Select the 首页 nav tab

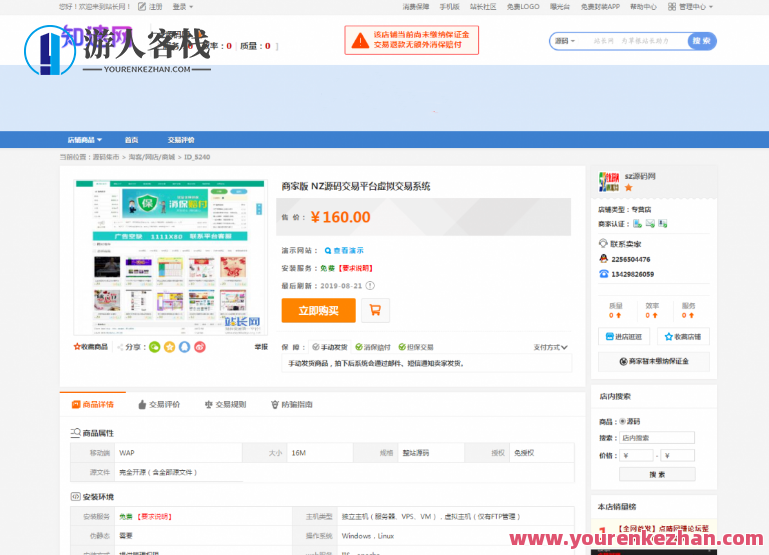131,140
